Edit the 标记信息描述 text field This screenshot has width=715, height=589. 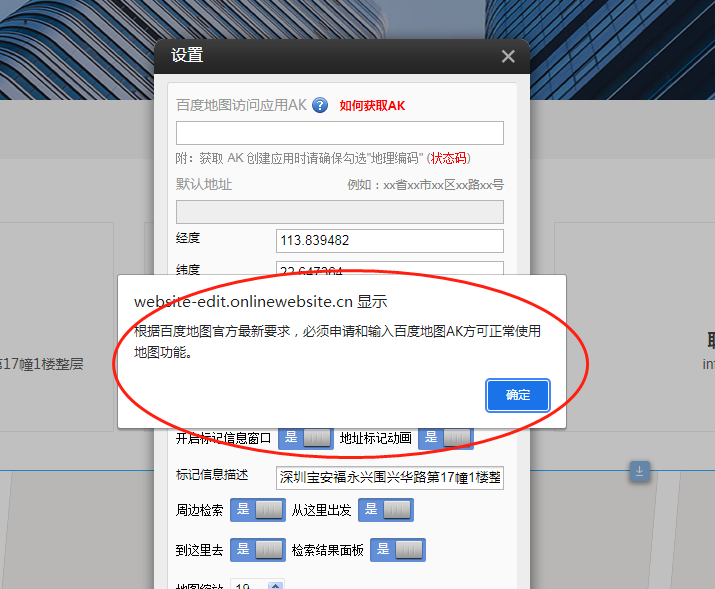coord(389,478)
